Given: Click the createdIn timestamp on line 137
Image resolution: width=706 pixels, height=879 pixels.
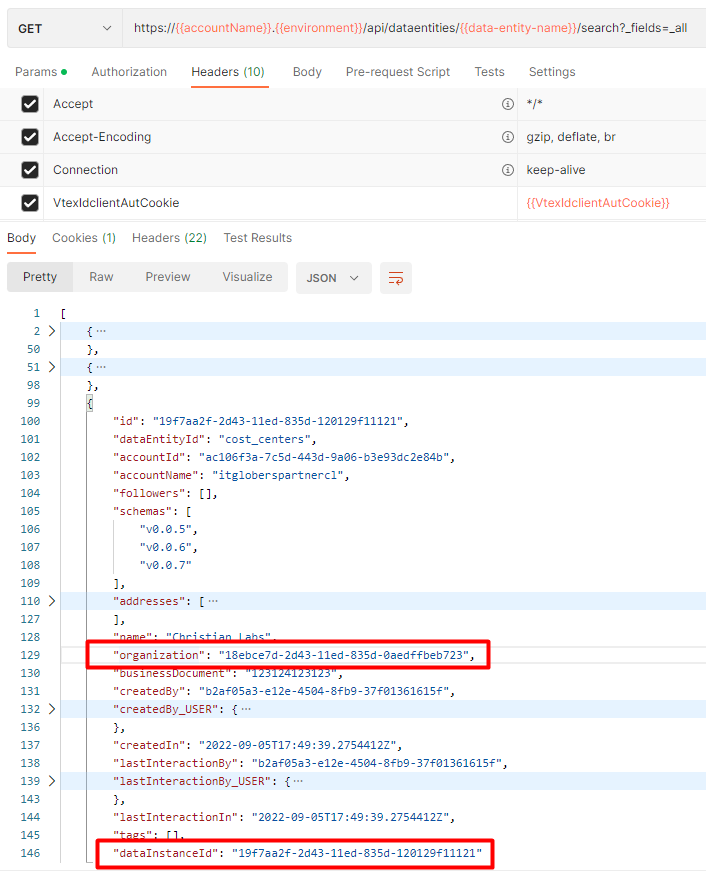Looking at the screenshot, I should [x=298, y=745].
